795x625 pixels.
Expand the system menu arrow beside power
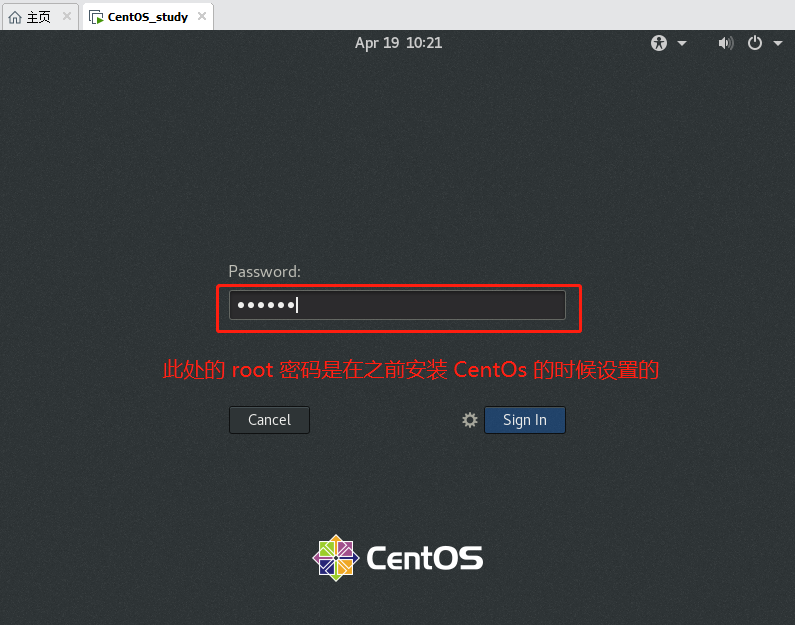pyautogui.click(x=777, y=43)
